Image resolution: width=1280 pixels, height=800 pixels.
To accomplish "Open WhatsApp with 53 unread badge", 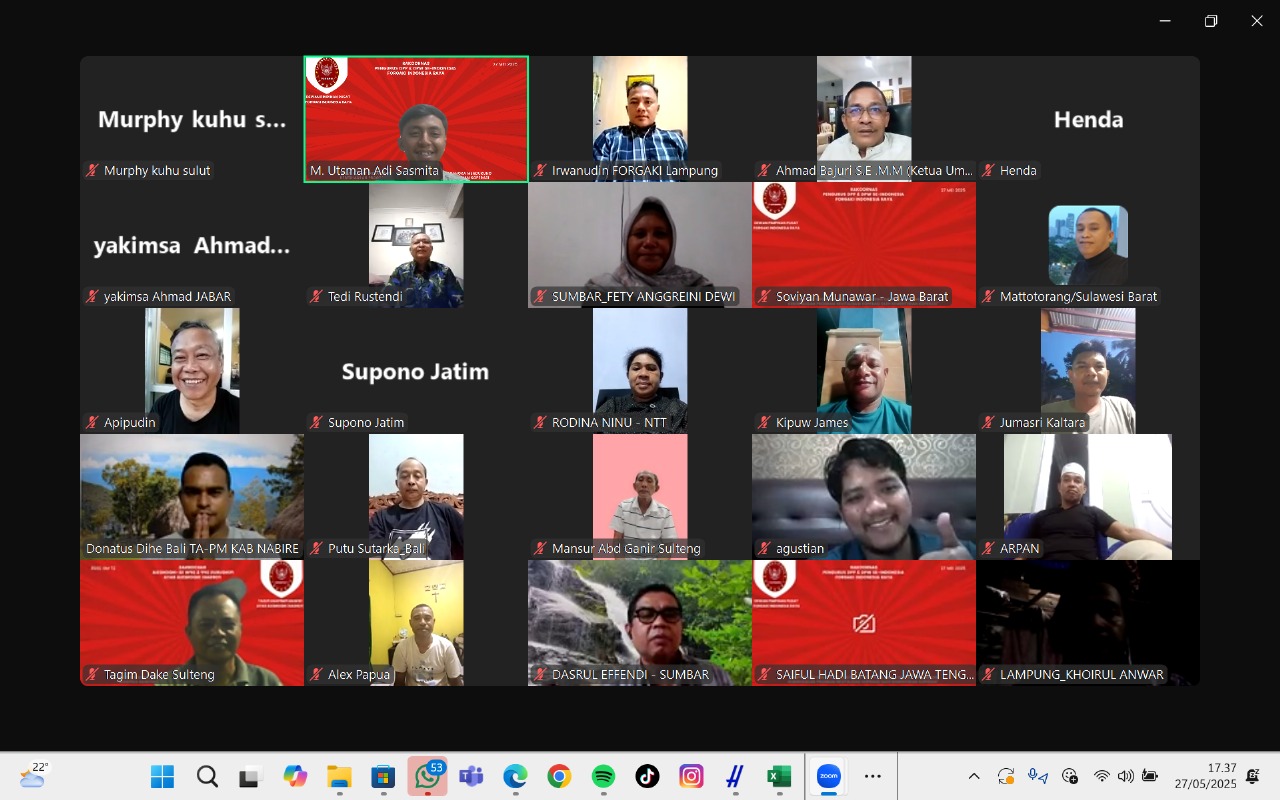I will [x=427, y=776].
